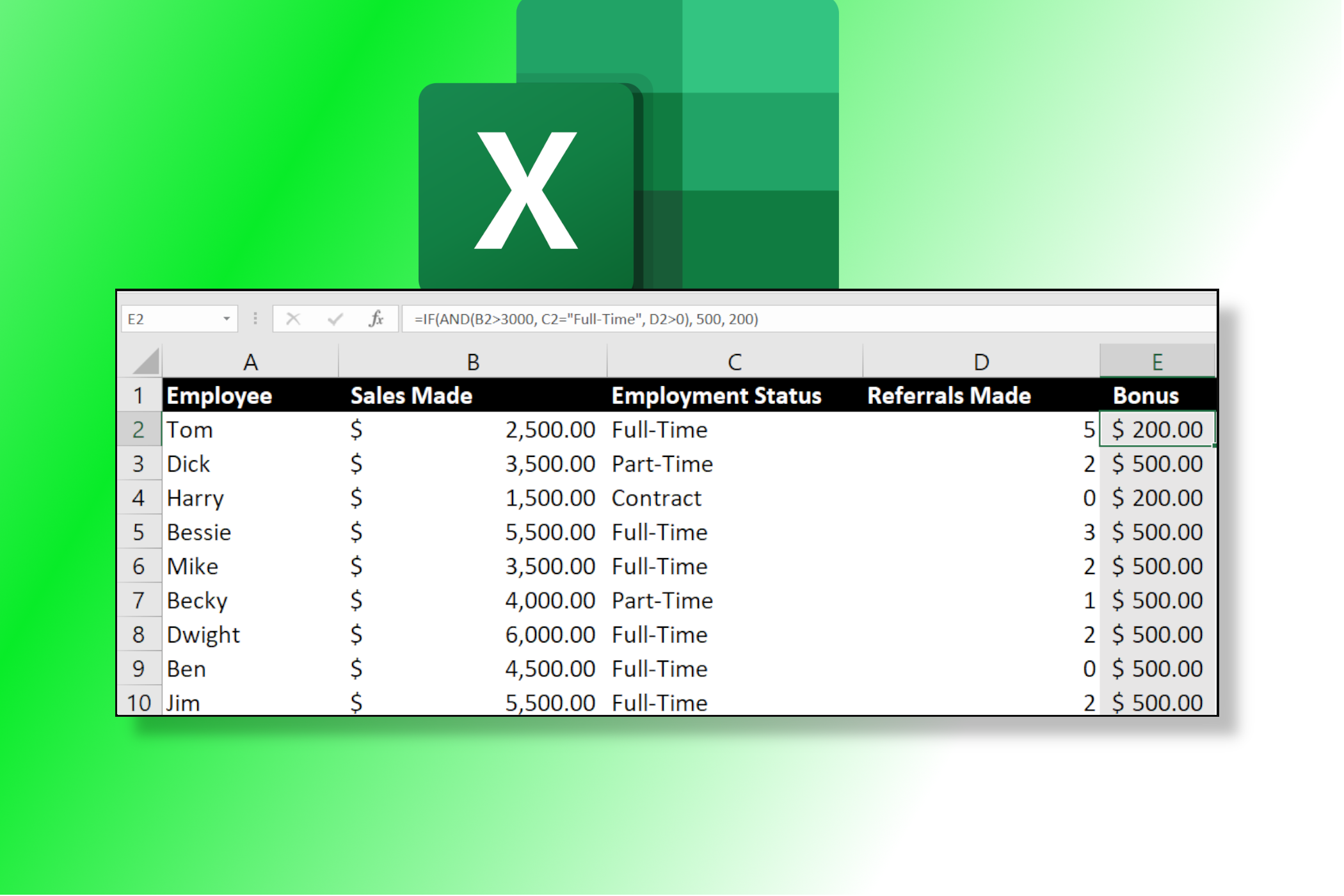Click the Enter checkmark formula icon

coord(335,319)
